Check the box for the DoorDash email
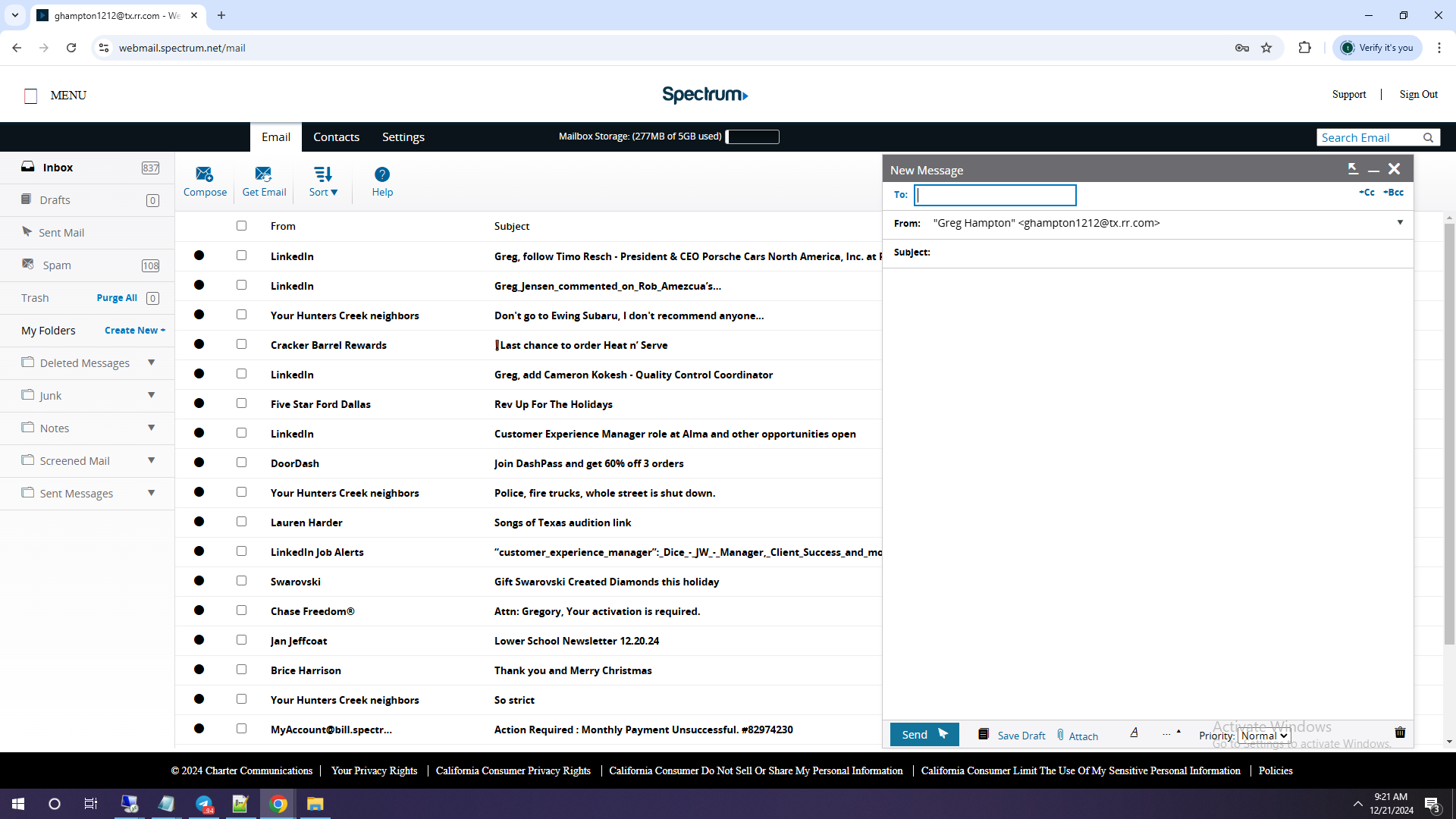 click(241, 463)
